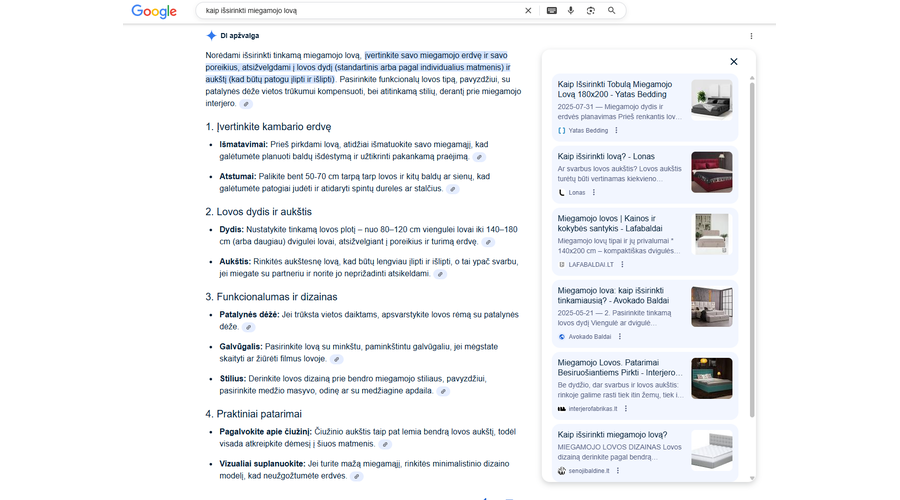
Task: Click the magnifier search button
Action: (611, 11)
